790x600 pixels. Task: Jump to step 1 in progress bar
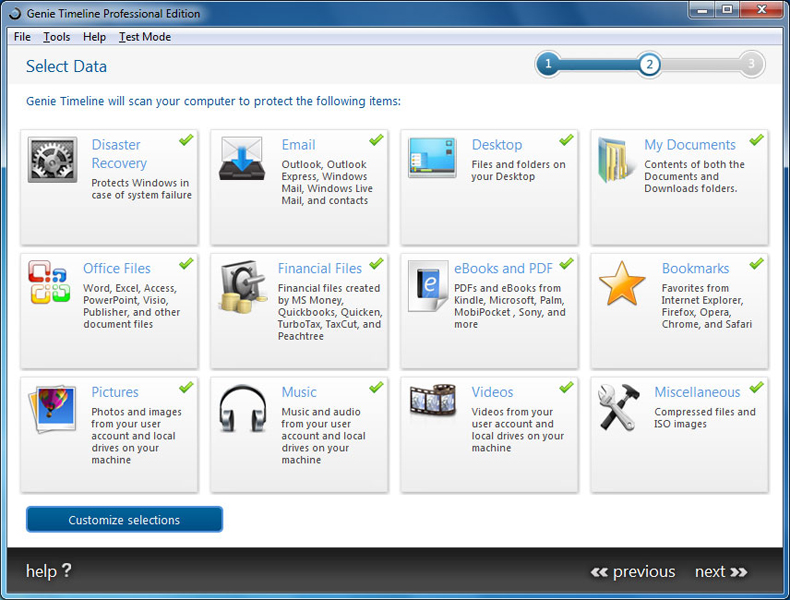tap(548, 64)
